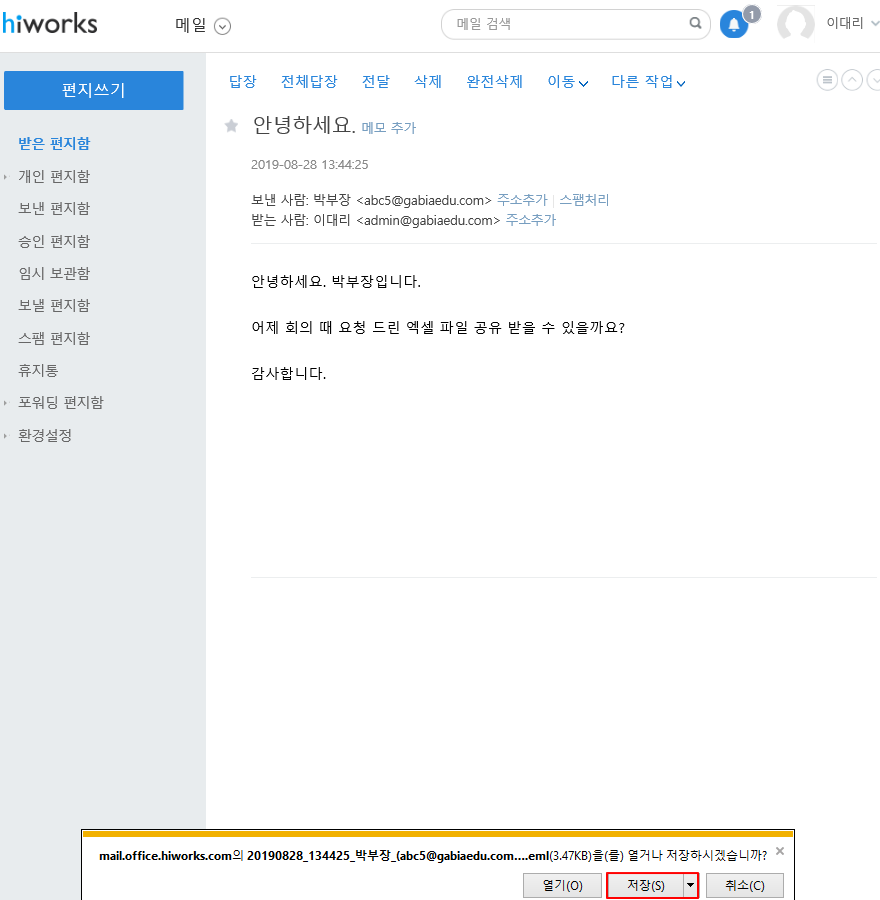Expand the 포워딩 편지함 arrow

6,403
